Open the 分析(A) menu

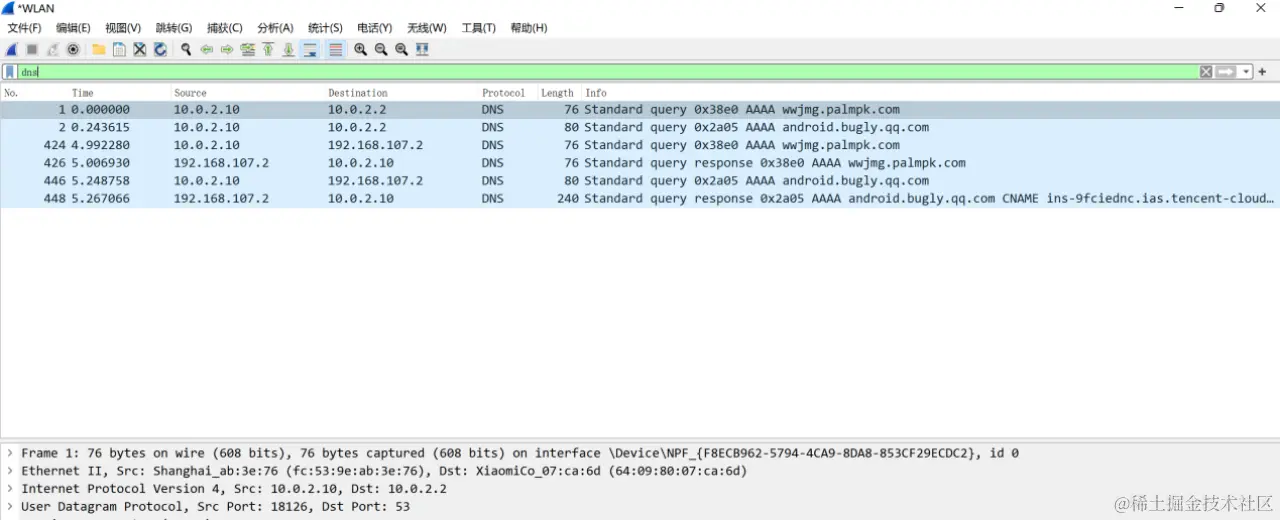(x=275, y=28)
